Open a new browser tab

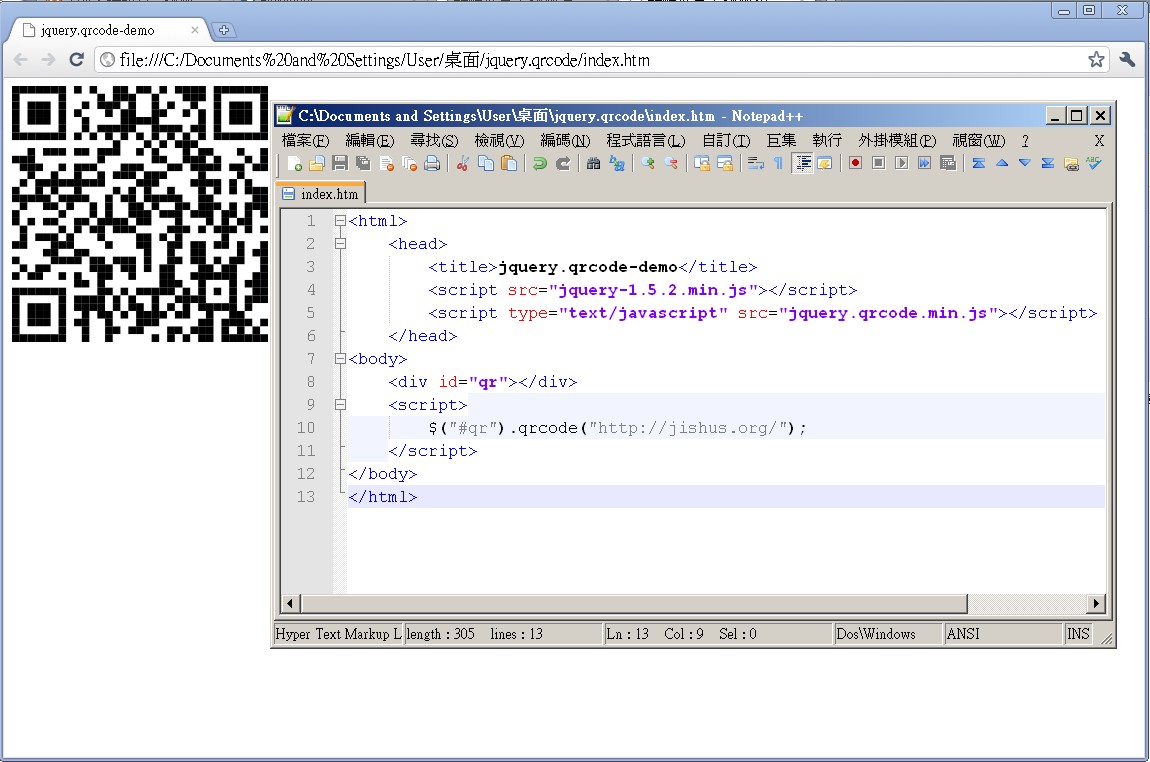pyautogui.click(x=224, y=30)
